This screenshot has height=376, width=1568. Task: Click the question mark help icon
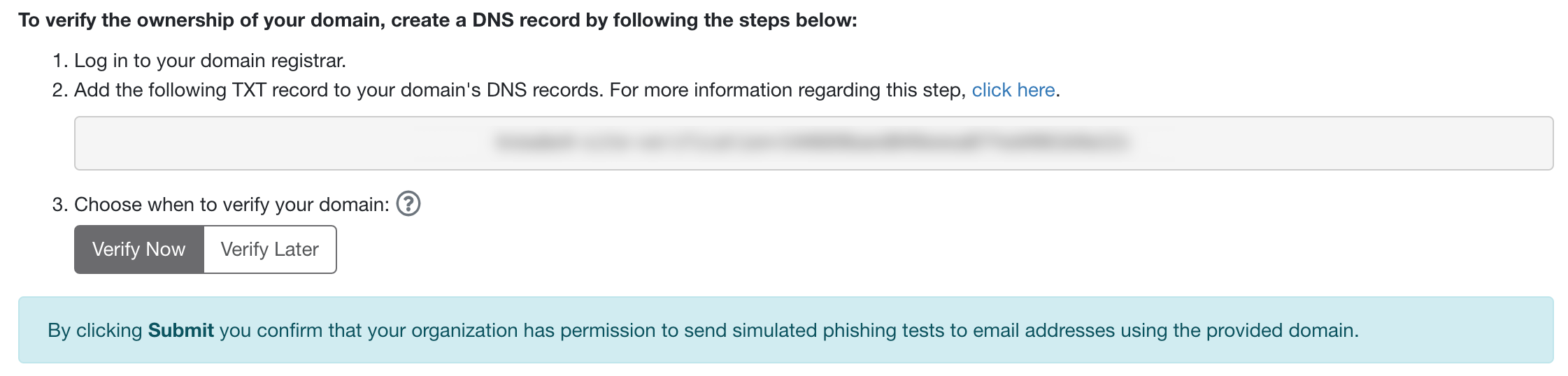(408, 204)
